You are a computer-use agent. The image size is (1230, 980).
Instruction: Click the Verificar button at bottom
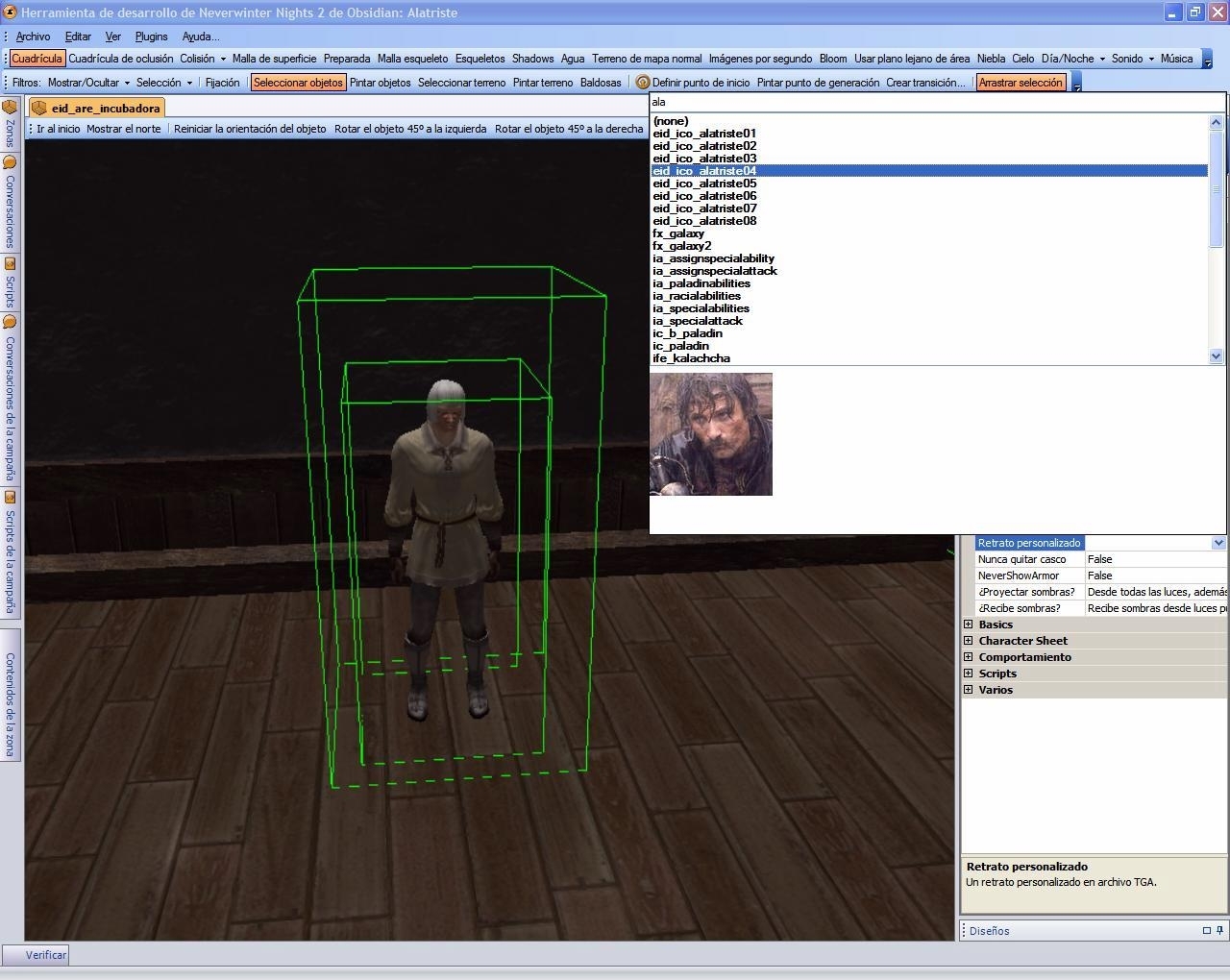pyautogui.click(x=45, y=955)
